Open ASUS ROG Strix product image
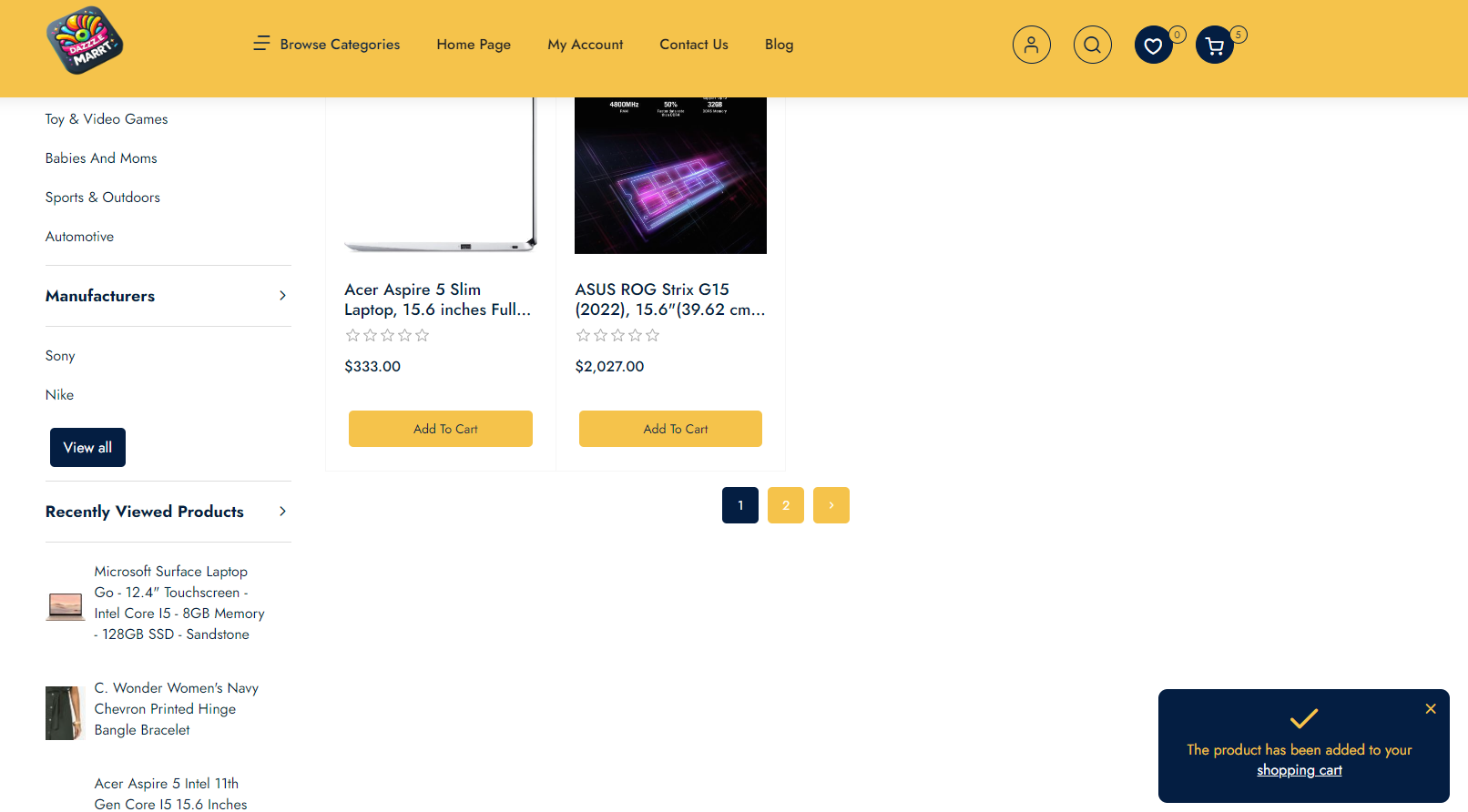Screen dimensions: 1468x812 pyautogui.click(x=670, y=176)
